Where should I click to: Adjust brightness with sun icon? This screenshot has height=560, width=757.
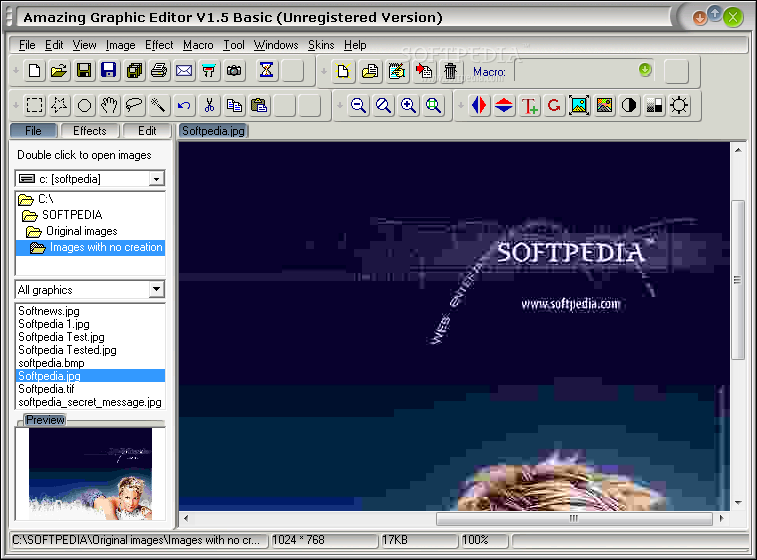click(679, 105)
